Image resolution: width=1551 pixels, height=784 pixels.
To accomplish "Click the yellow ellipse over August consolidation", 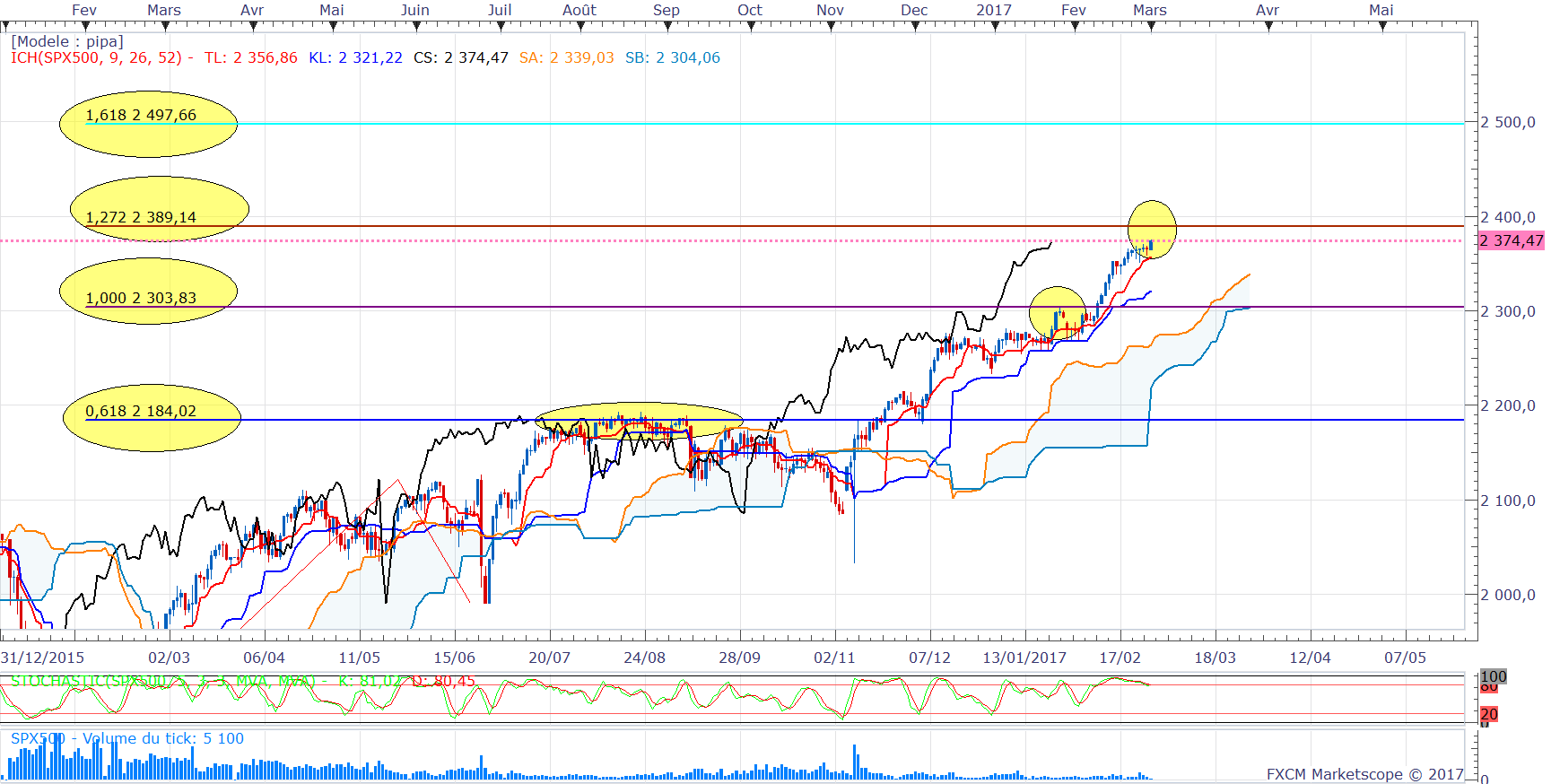I will click(x=639, y=418).
